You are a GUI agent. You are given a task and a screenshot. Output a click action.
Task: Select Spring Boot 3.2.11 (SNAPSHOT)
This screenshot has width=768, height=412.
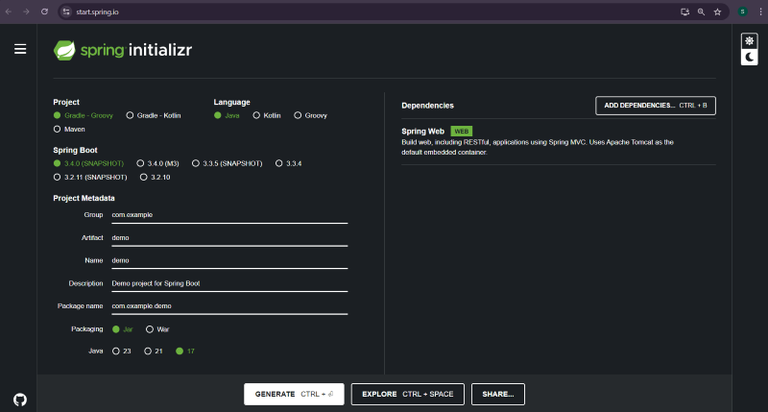pyautogui.click(x=90, y=177)
